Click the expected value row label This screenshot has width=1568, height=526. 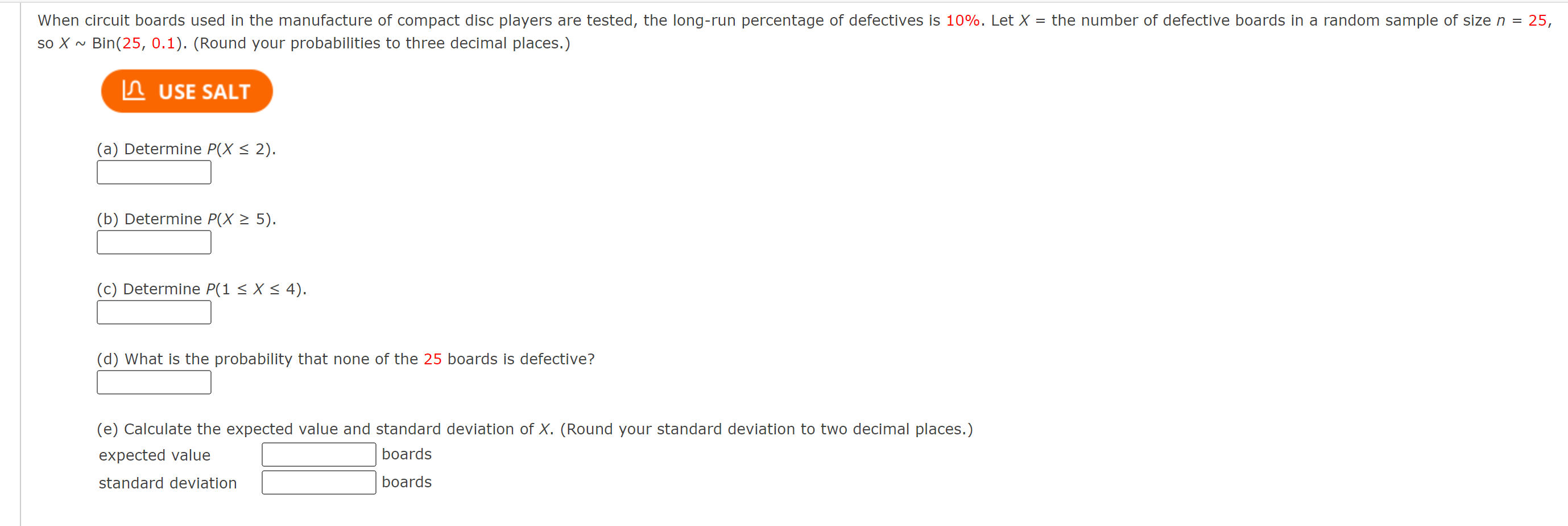[155, 455]
